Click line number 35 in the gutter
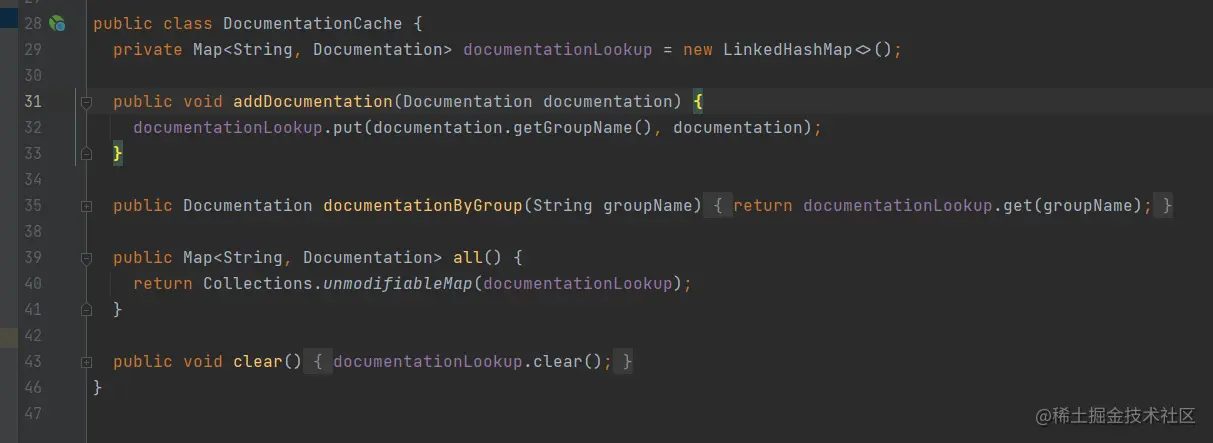 tap(32, 205)
